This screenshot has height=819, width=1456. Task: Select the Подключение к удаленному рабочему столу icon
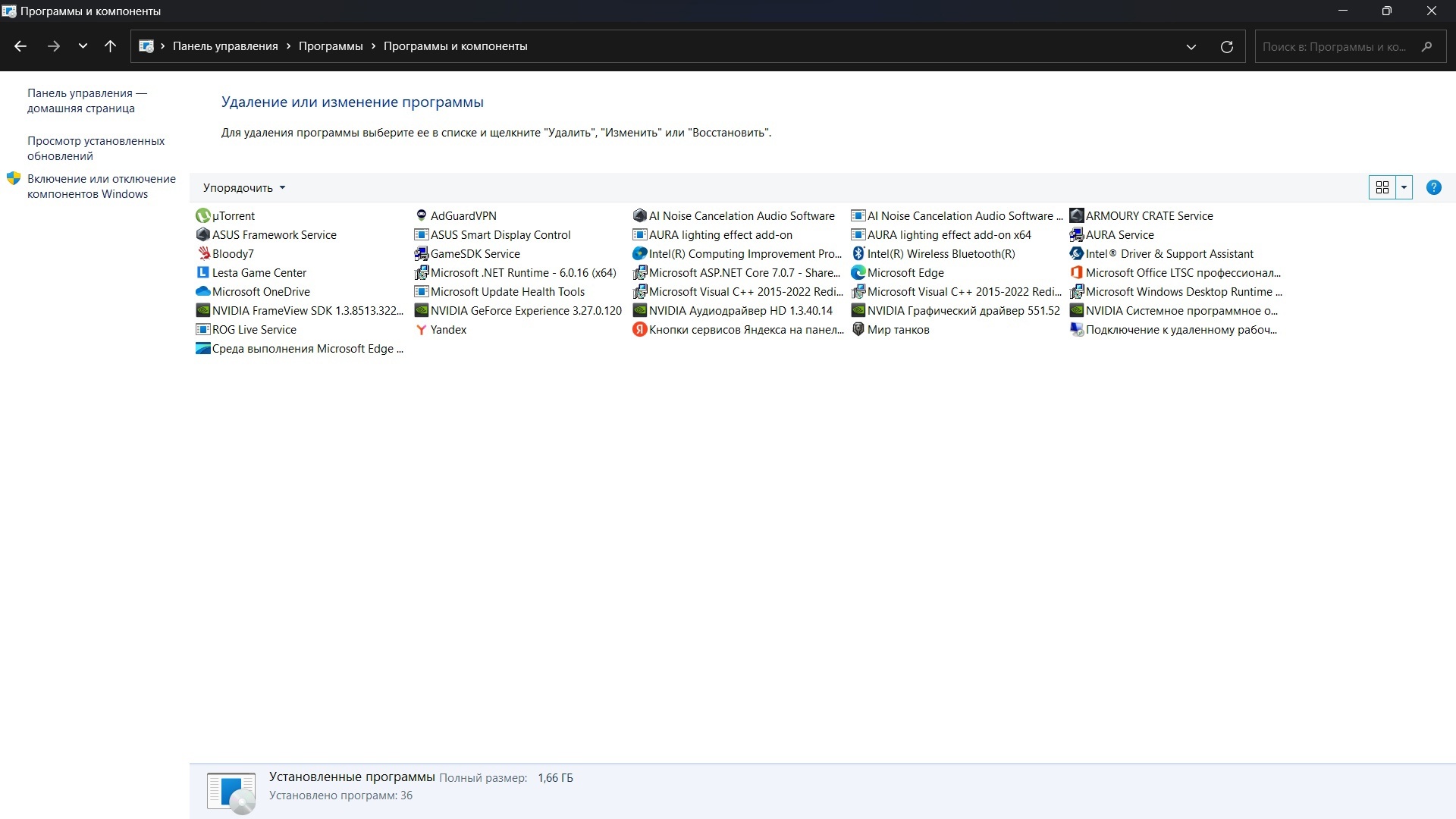point(1076,330)
